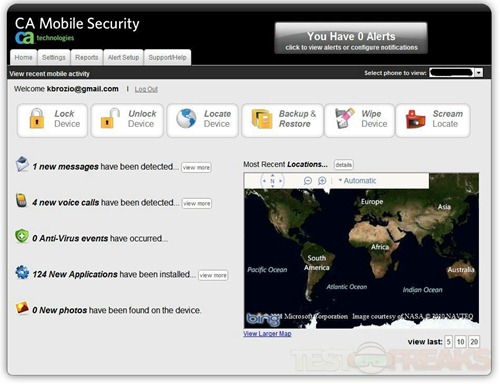The height and width of the screenshot is (384, 500).
Task: Click the You Have 0 Alerts banner
Action: click(x=351, y=38)
